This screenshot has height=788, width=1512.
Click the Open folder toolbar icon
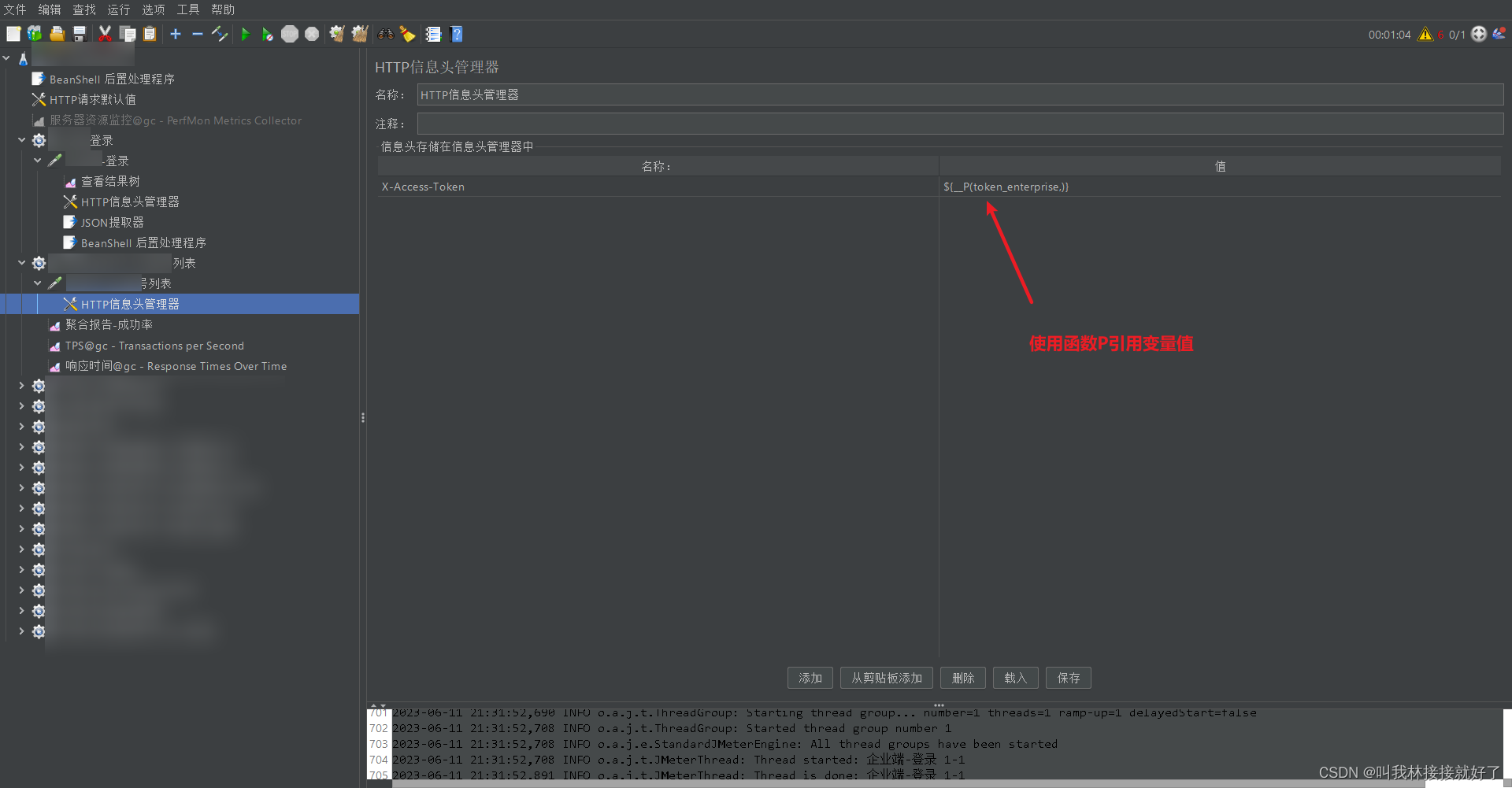pyautogui.click(x=57, y=34)
